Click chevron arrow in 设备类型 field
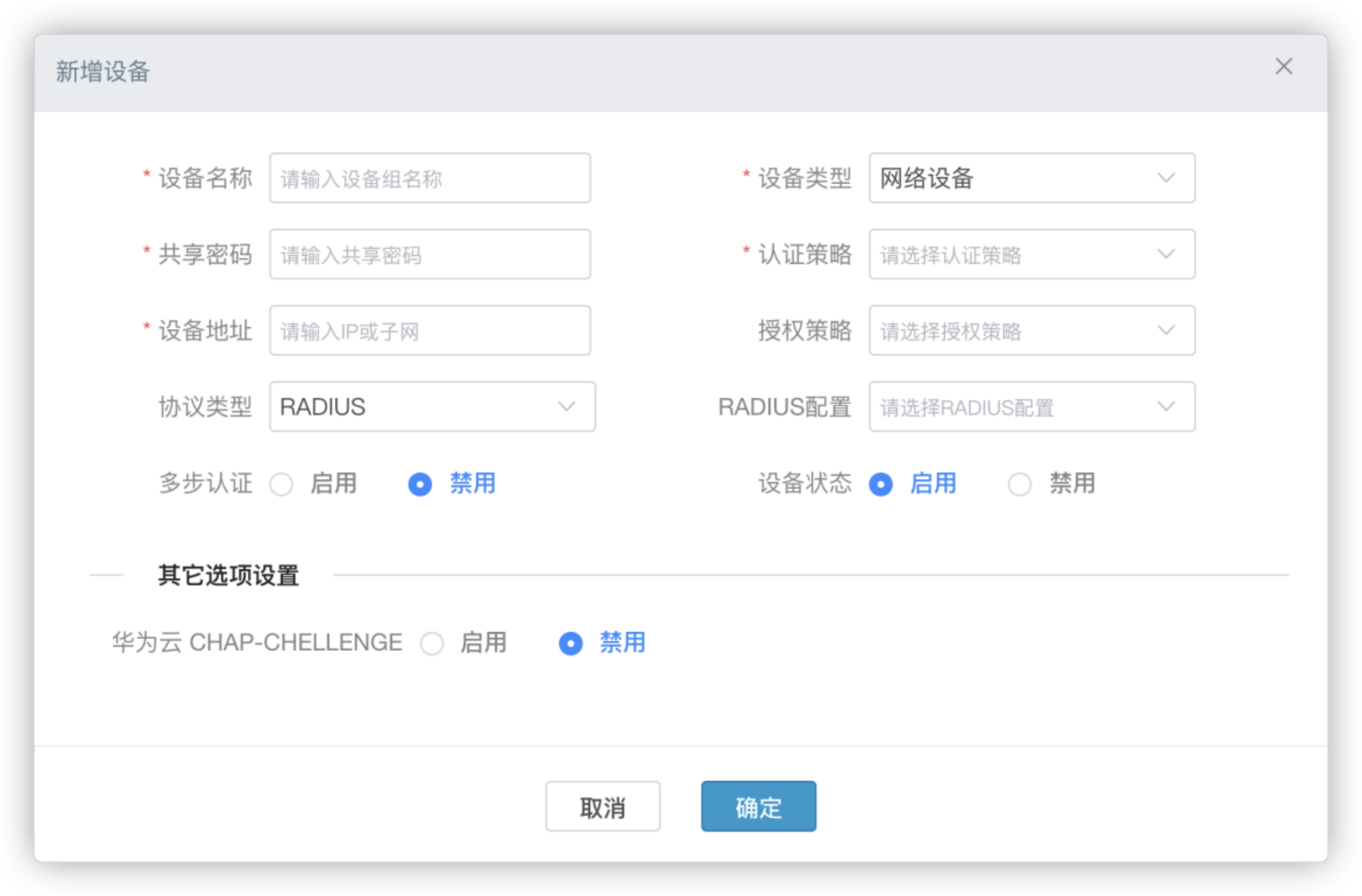This screenshot has height=896, width=1362. 1166,179
